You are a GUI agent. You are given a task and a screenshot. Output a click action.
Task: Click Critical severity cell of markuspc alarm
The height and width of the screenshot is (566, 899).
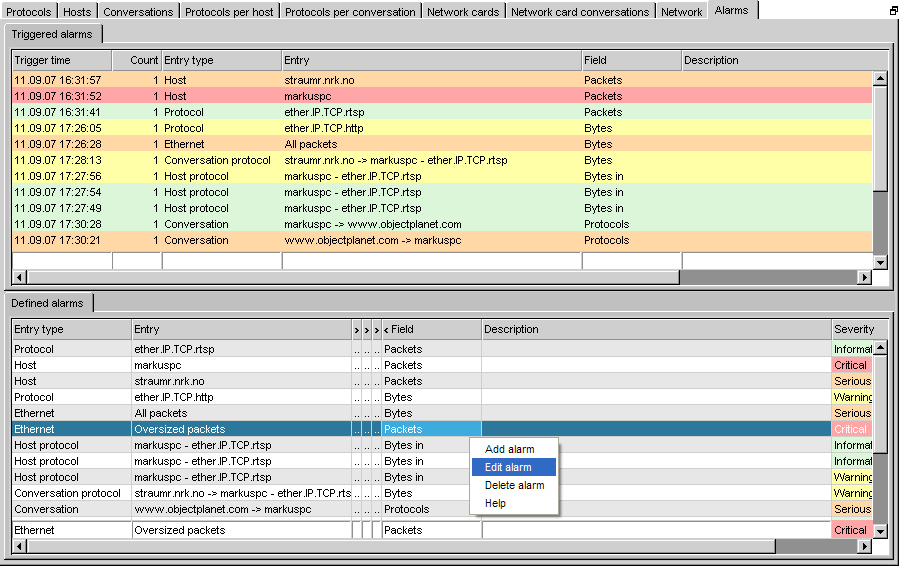point(852,365)
